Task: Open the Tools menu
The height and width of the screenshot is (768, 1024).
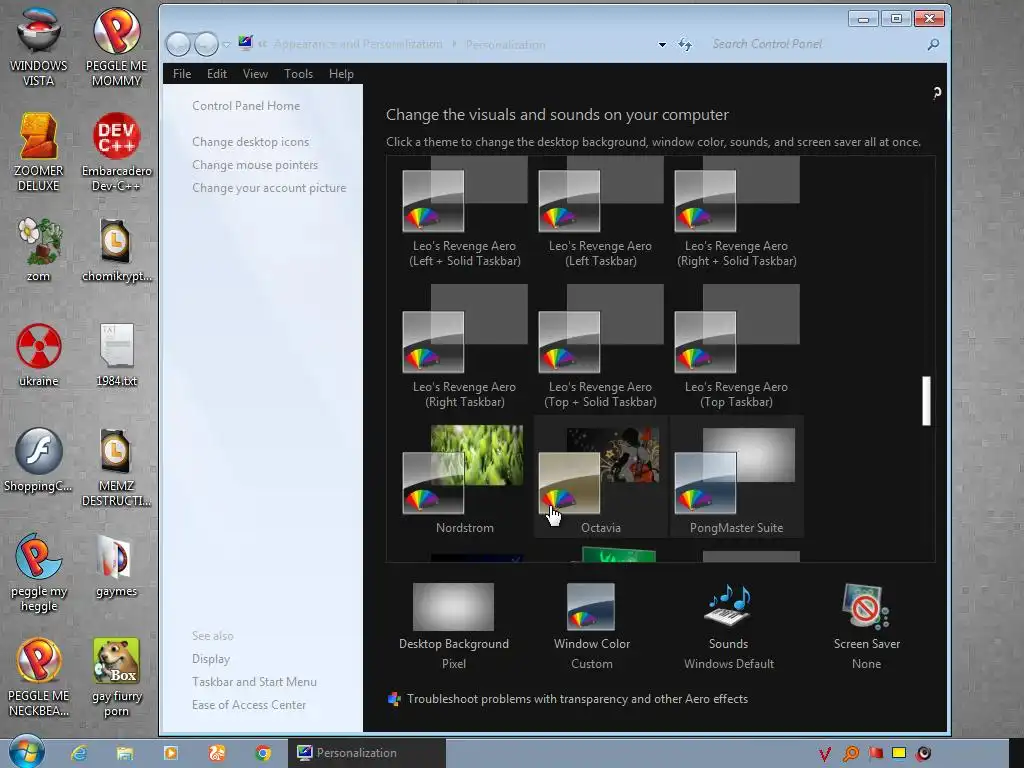Action: (x=298, y=74)
